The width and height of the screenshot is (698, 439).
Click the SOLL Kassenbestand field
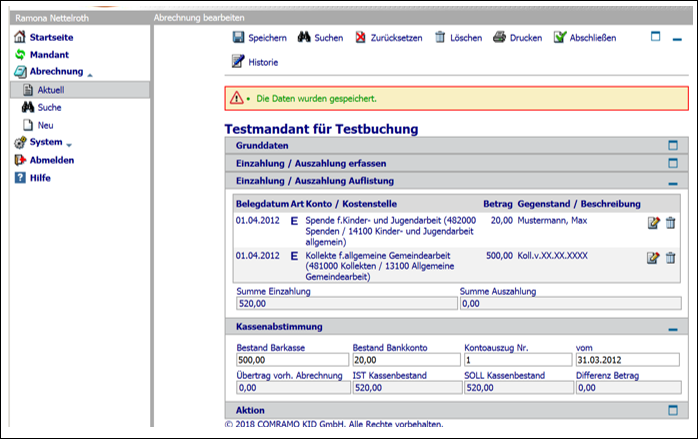pos(519,388)
